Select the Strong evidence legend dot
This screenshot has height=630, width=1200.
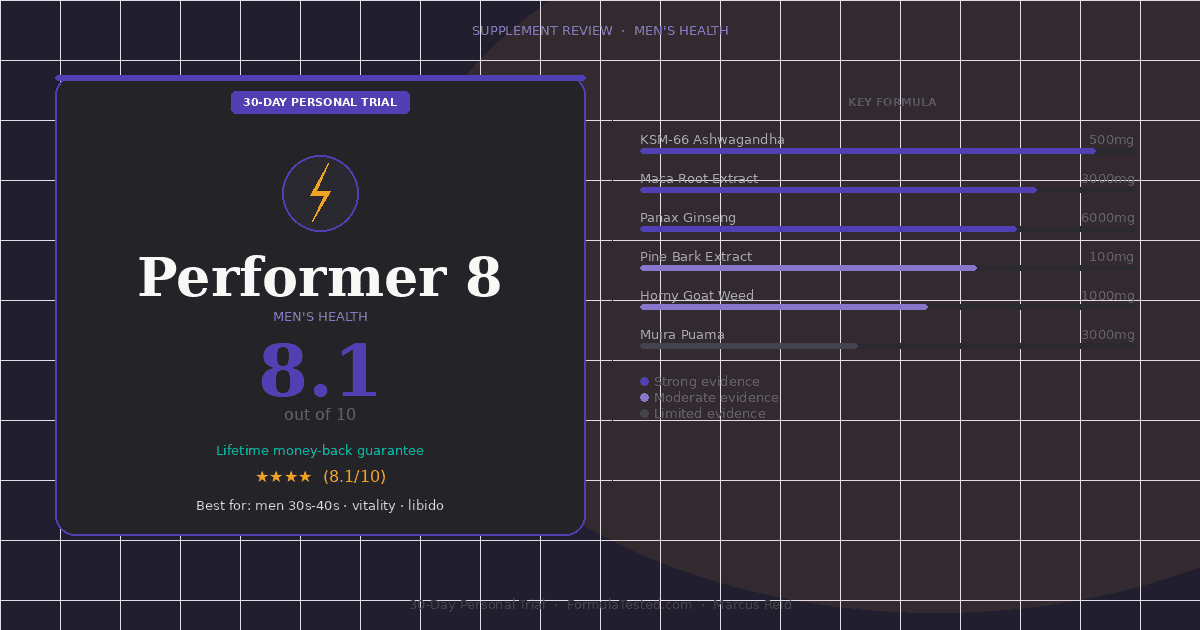point(646,381)
